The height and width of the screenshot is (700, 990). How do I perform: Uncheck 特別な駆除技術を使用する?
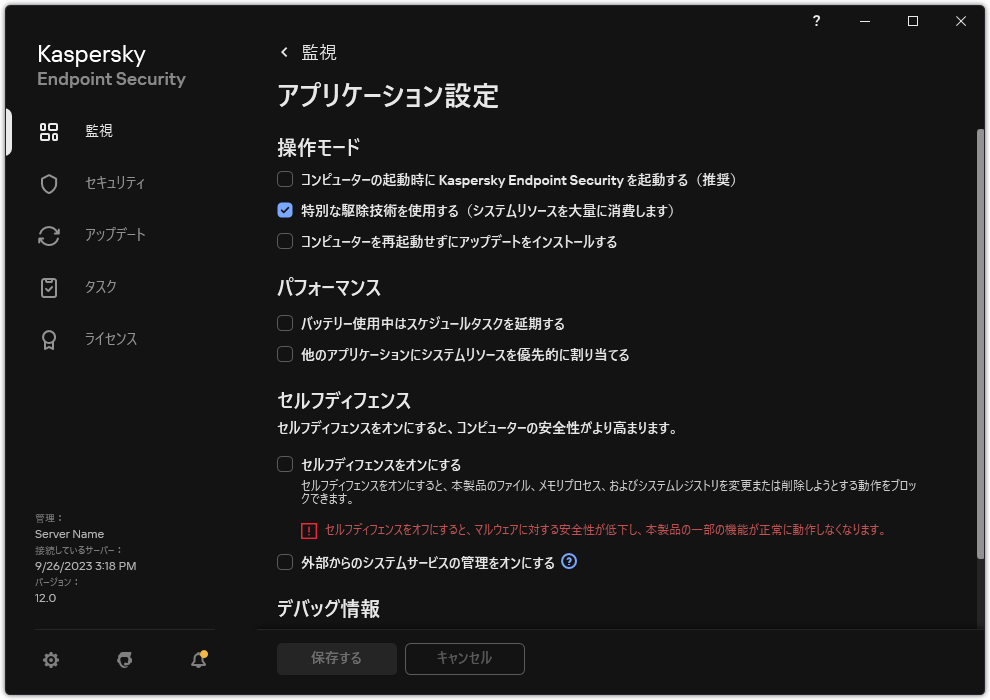pyautogui.click(x=284, y=211)
